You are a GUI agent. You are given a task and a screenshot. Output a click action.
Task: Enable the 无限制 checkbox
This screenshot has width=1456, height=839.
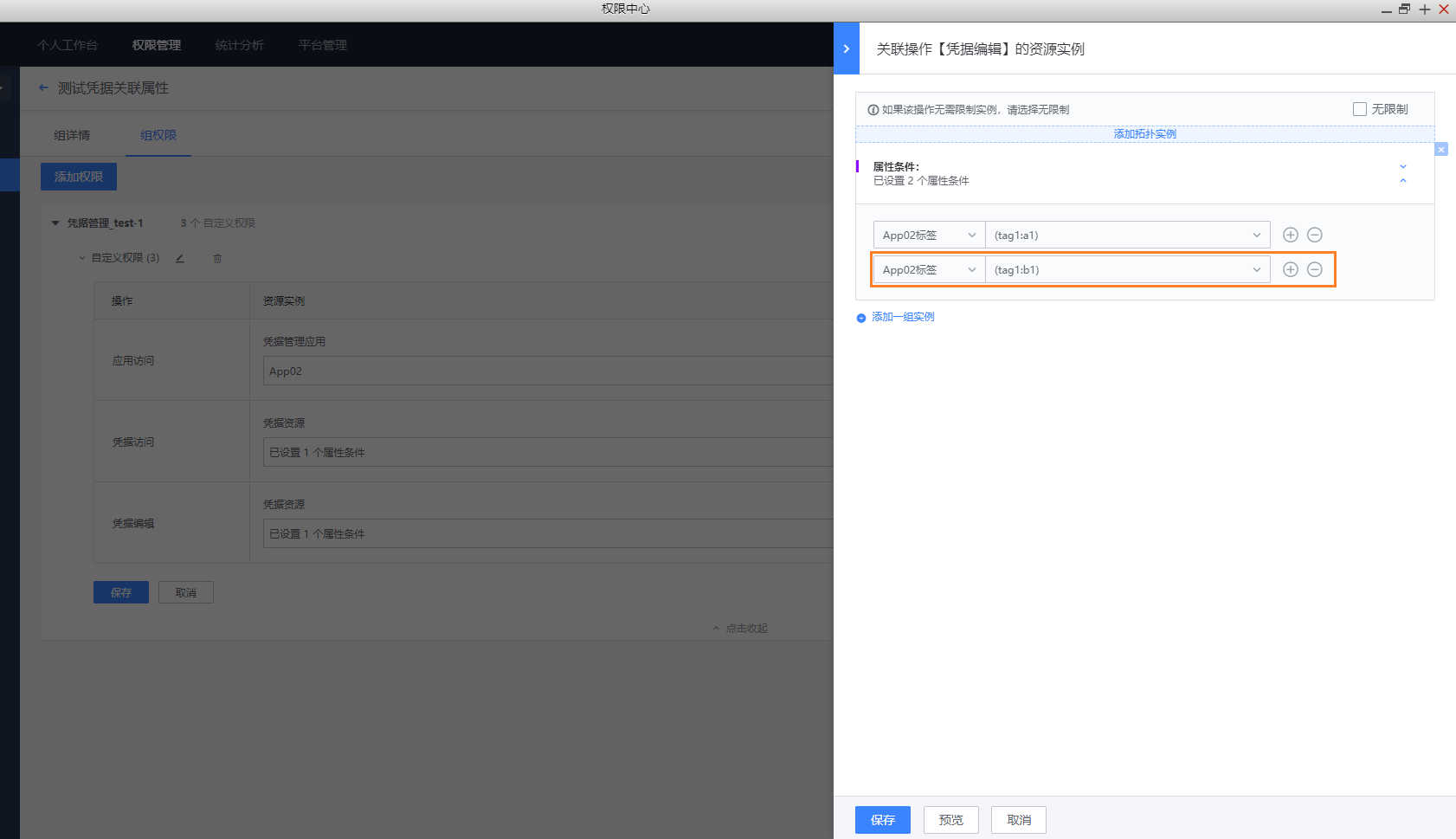(1359, 108)
